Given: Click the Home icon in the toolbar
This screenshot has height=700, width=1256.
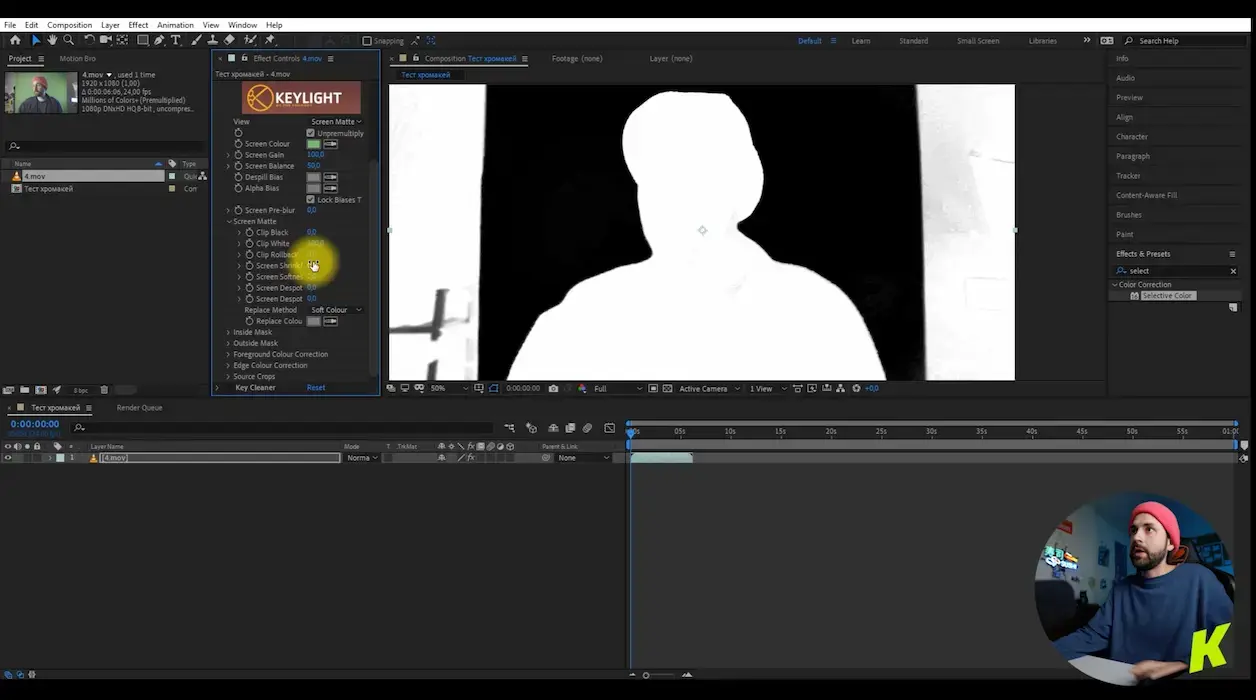Looking at the screenshot, I should click(15, 40).
